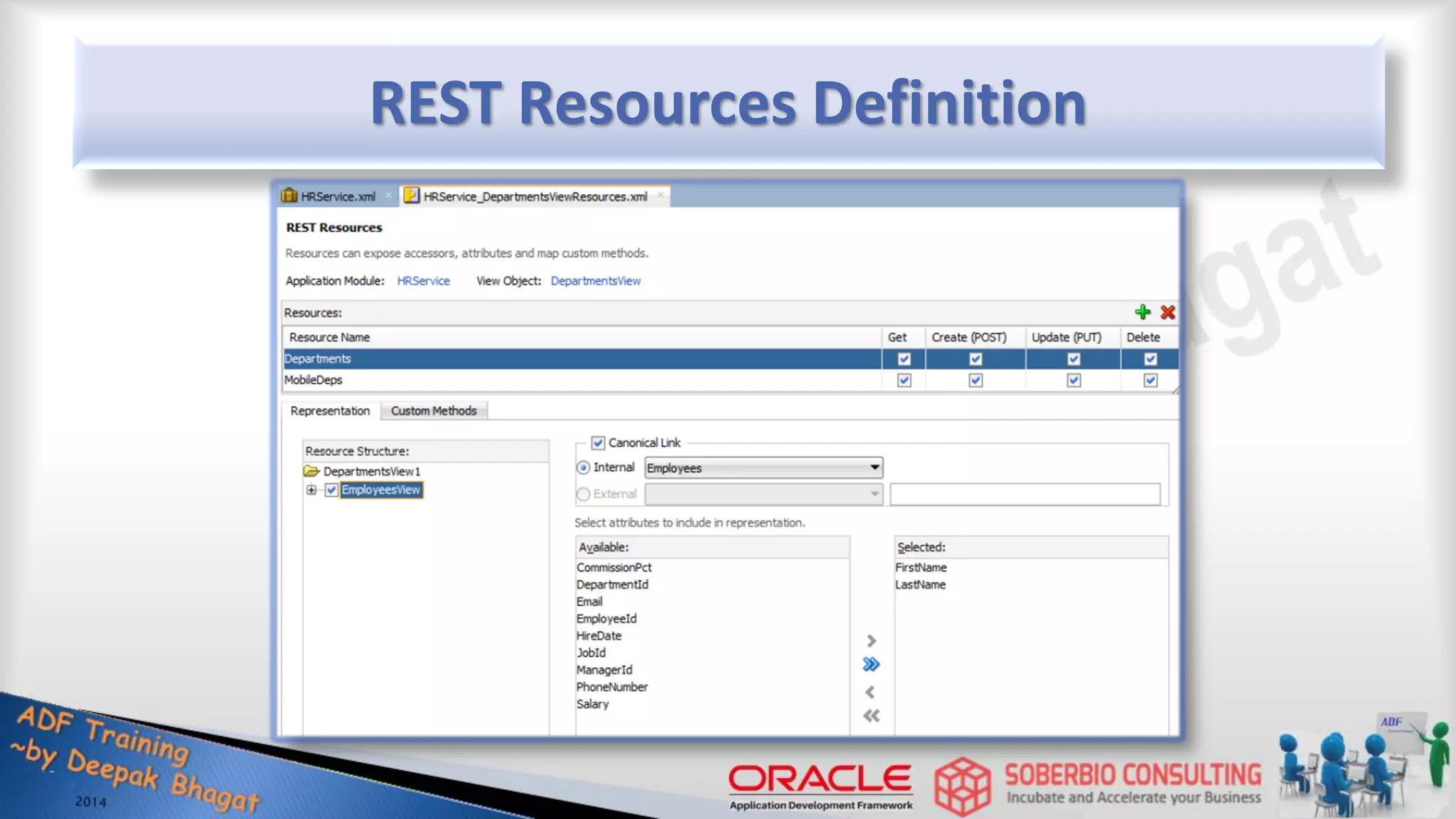Click the DepartmentsView1 folder icon
Viewport: 1456px width, 819px height.
[x=311, y=471]
